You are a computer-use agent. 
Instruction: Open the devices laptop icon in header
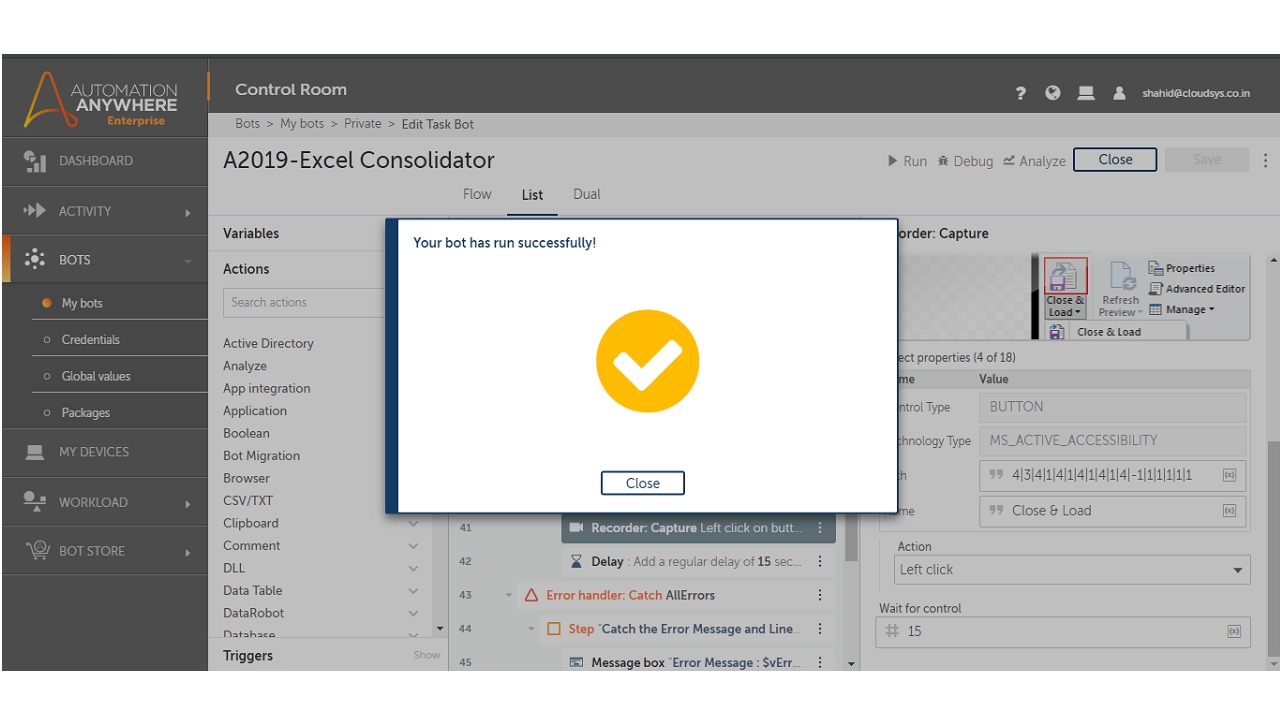(1086, 93)
